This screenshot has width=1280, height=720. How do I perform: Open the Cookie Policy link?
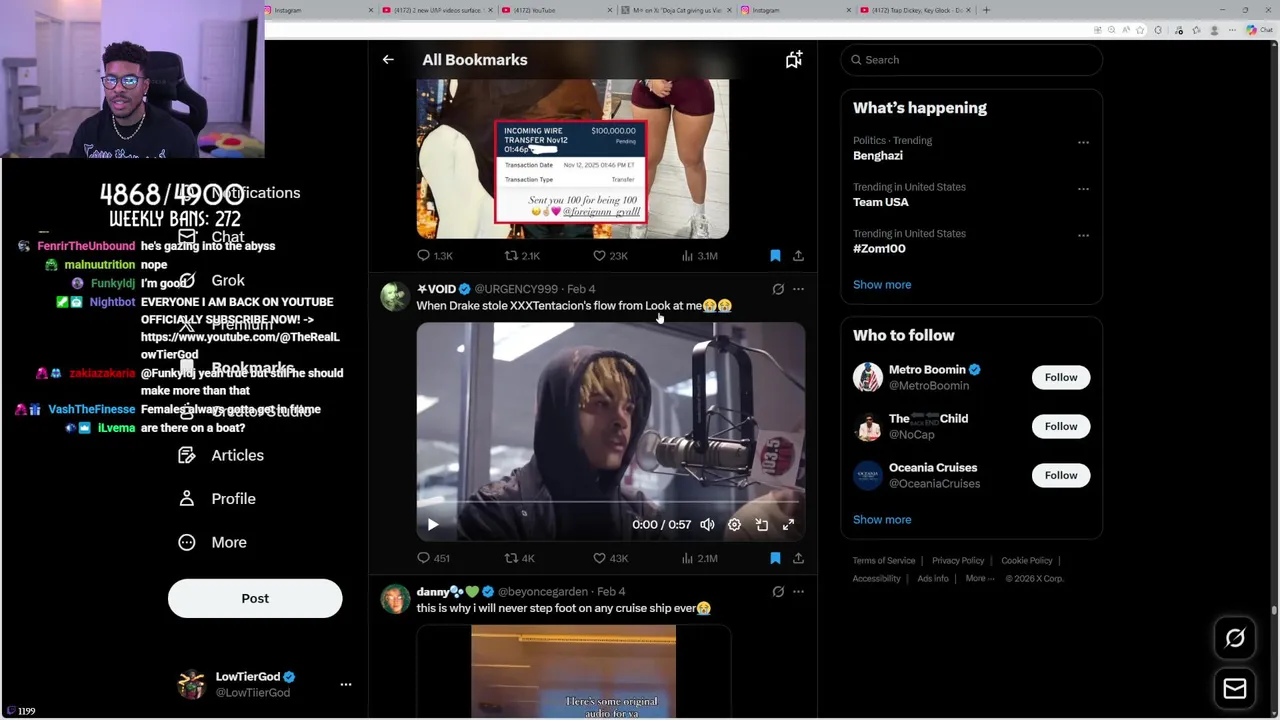1027,561
